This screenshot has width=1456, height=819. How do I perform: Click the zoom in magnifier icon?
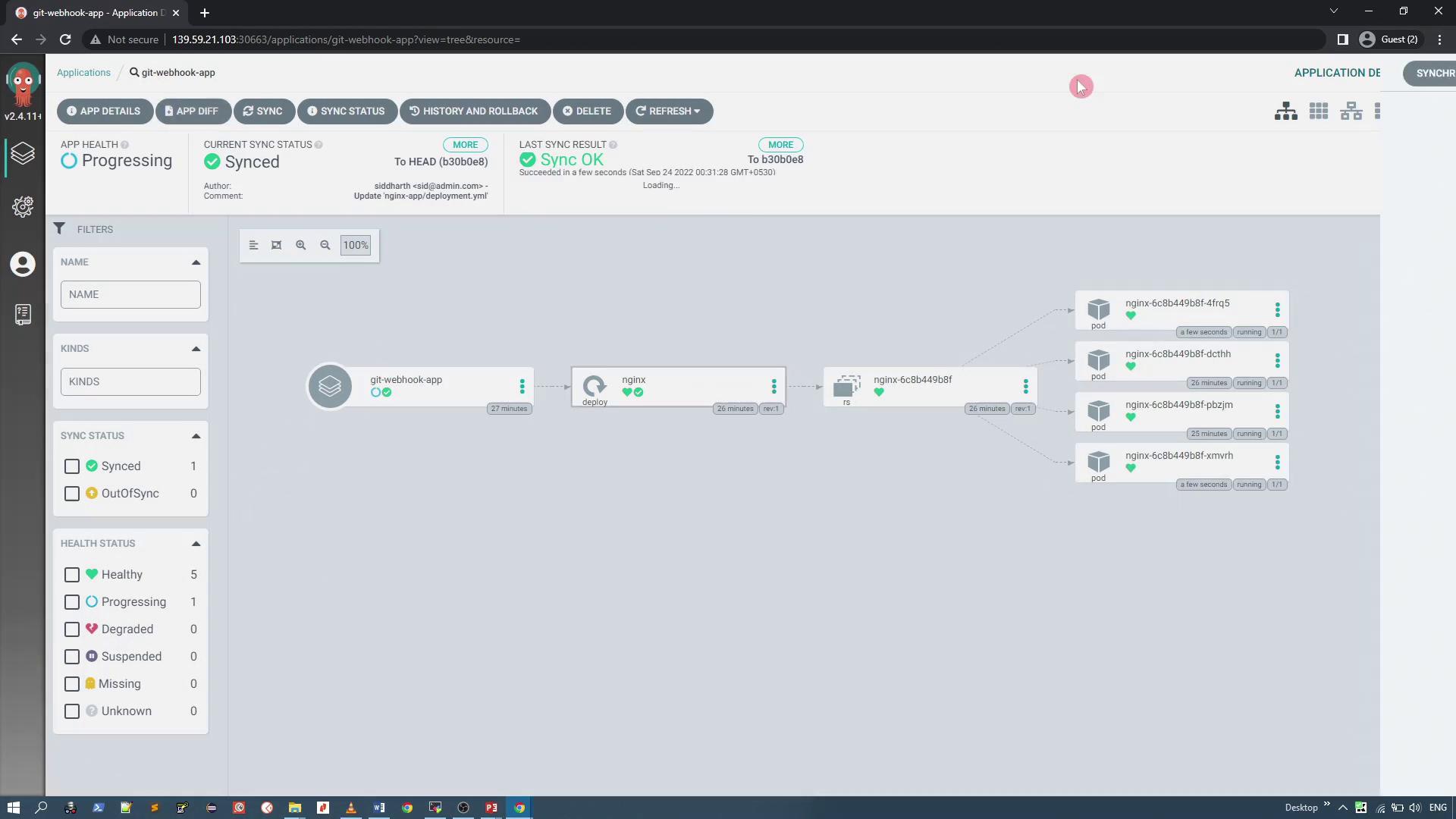(x=301, y=245)
